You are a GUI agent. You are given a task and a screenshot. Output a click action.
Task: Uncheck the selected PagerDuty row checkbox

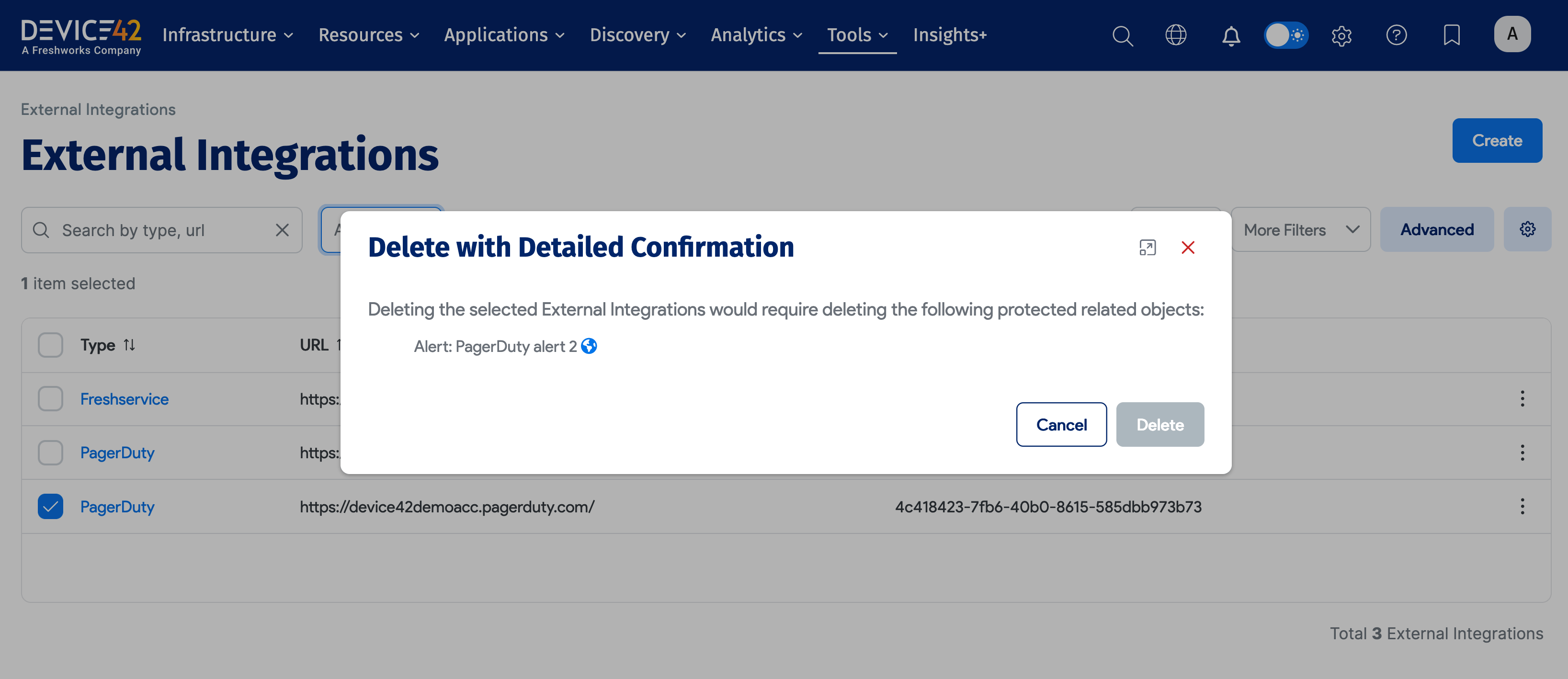click(x=50, y=506)
